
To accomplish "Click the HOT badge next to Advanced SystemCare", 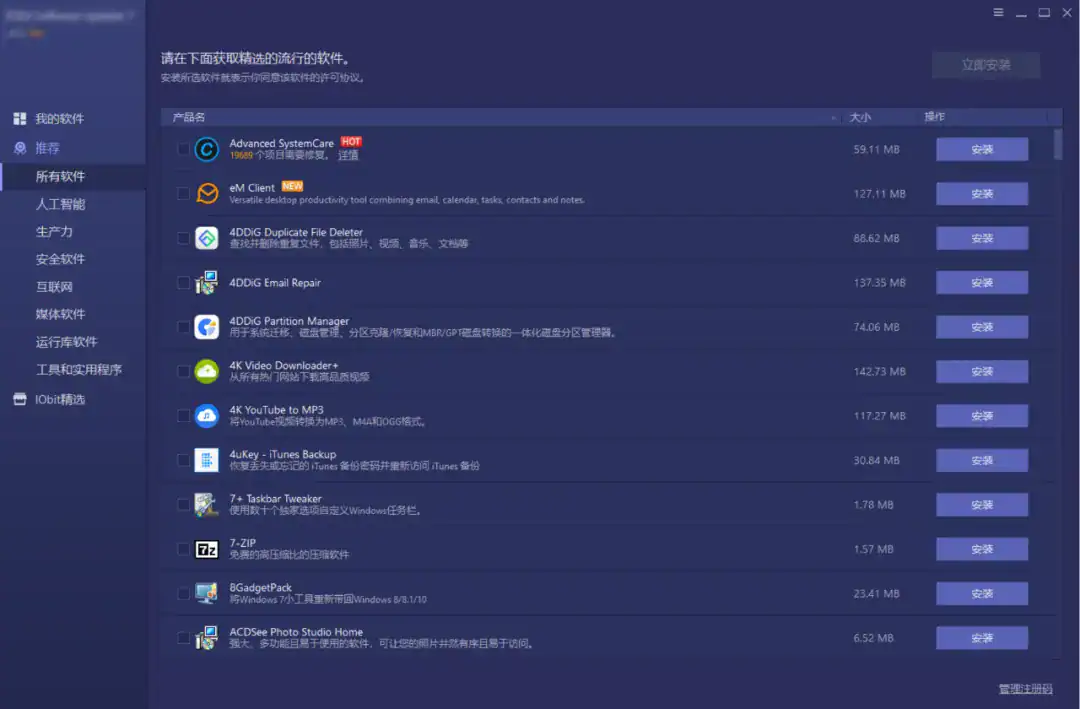I will 351,141.
